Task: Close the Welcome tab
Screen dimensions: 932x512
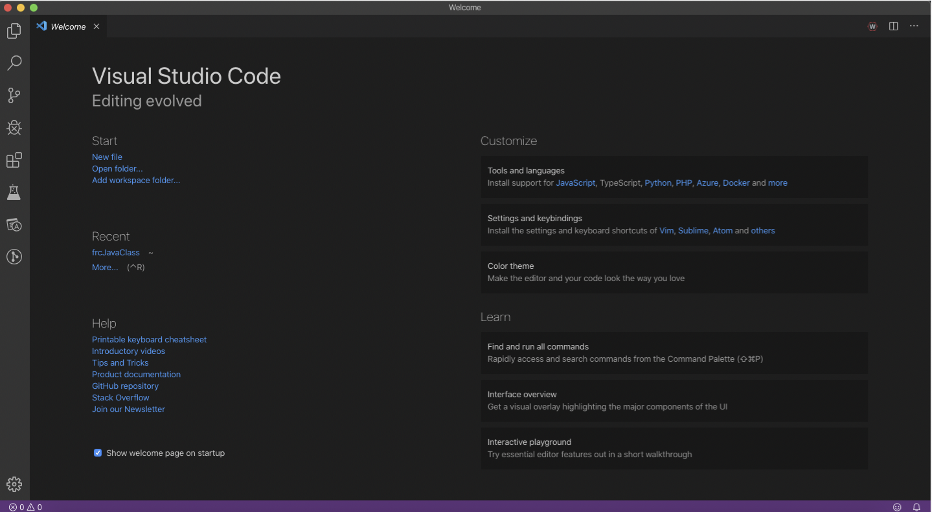Action: pos(96,26)
